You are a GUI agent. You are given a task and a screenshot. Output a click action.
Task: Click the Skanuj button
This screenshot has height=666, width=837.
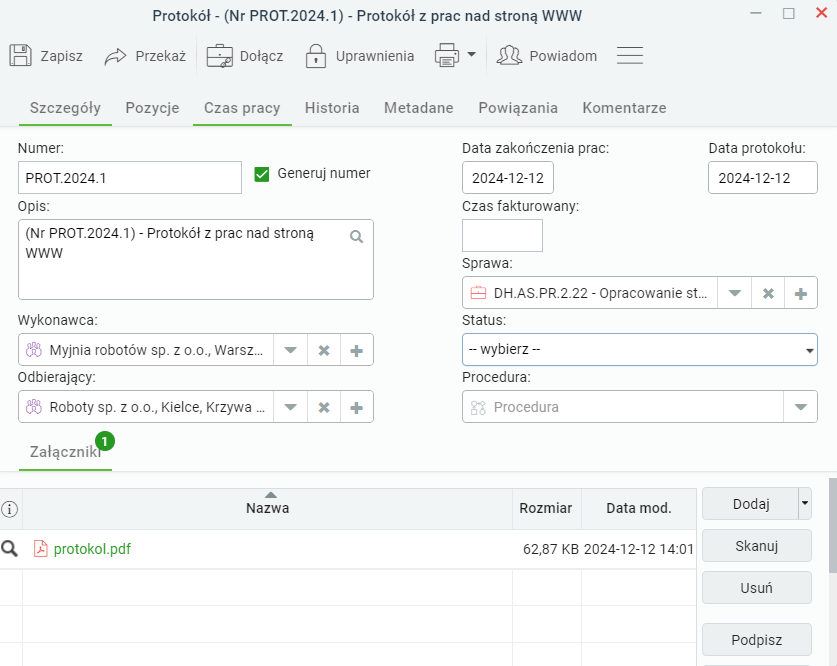(757, 545)
